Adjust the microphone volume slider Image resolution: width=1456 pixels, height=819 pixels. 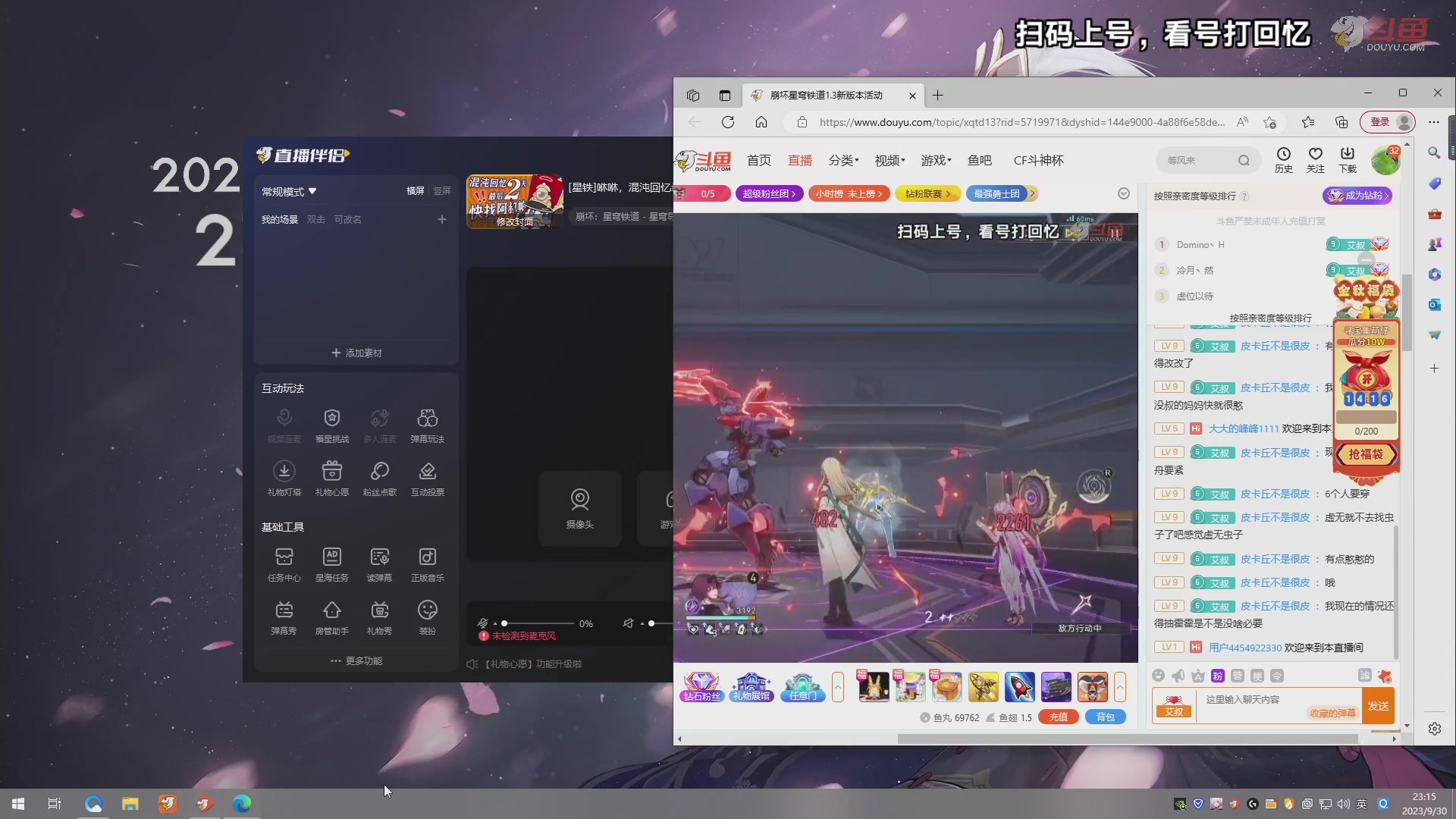(538, 623)
